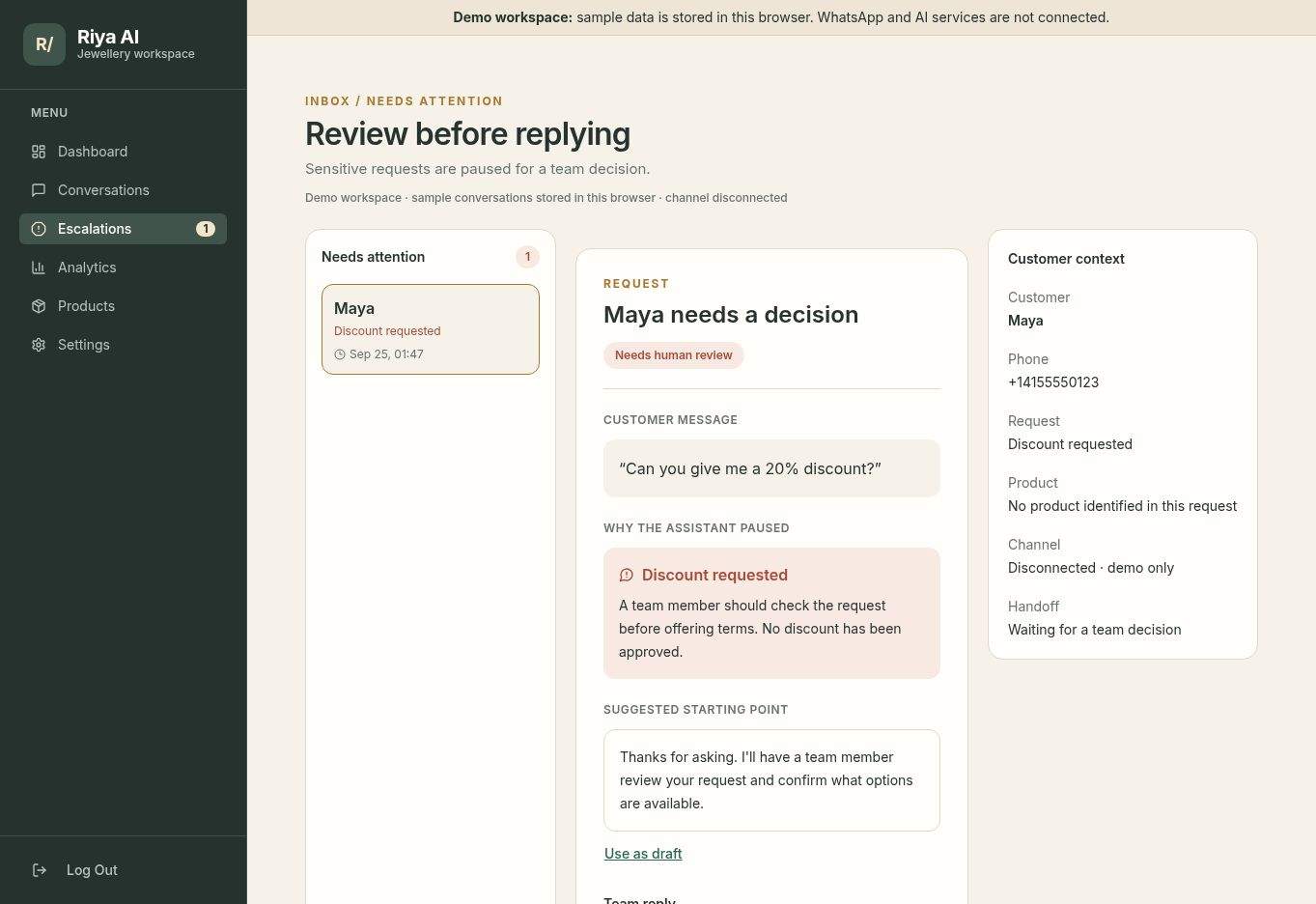Click 'Disconnected · demo only' channel value
Image resolution: width=1316 pixels, height=904 pixels.
pyautogui.click(x=1091, y=568)
